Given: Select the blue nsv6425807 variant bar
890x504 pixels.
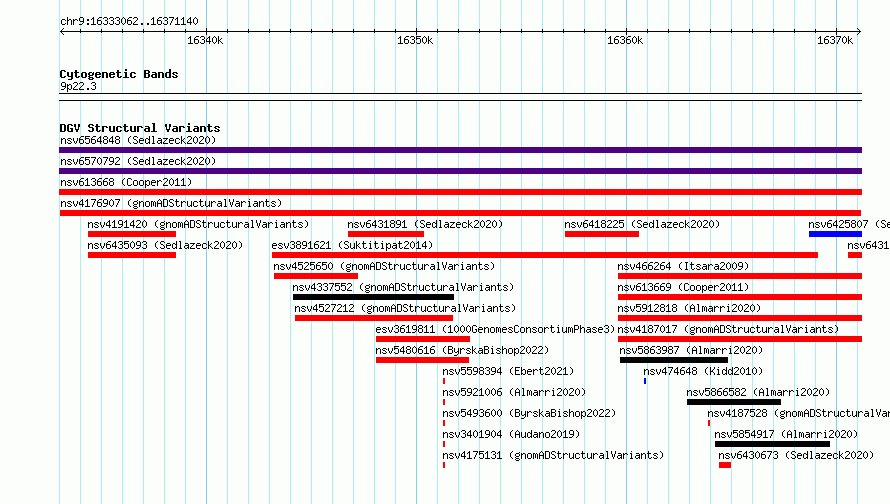Looking at the screenshot, I should [x=836, y=234].
